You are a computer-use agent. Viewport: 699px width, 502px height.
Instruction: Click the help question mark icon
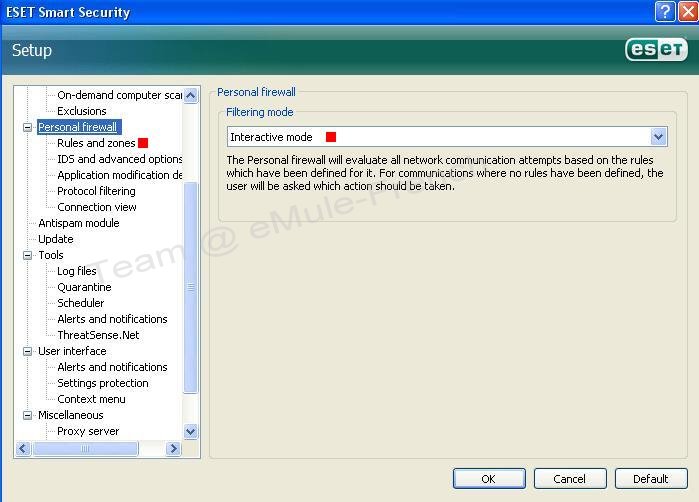(665, 12)
